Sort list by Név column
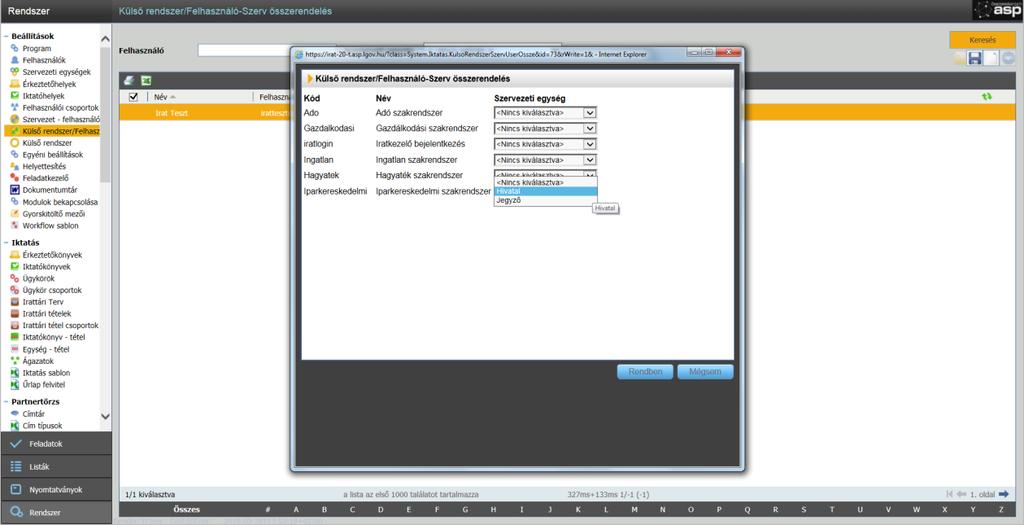The width and height of the screenshot is (1024, 525). point(165,97)
